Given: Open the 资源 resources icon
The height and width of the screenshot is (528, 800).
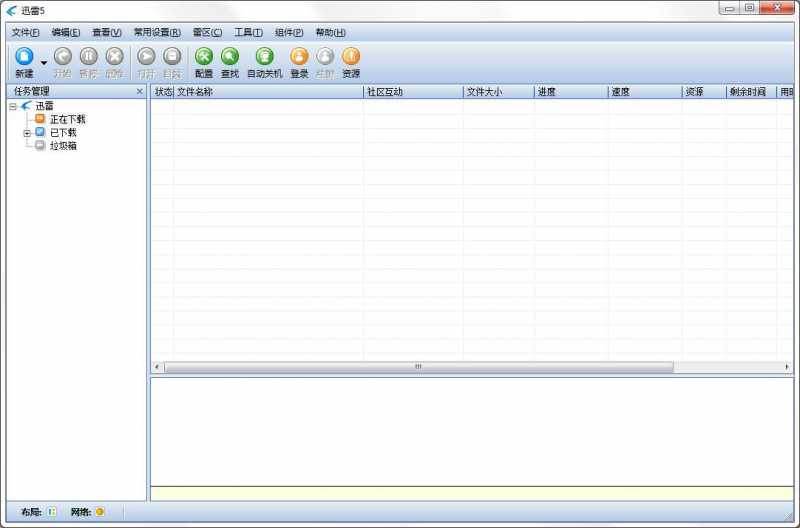Looking at the screenshot, I should pos(351,57).
